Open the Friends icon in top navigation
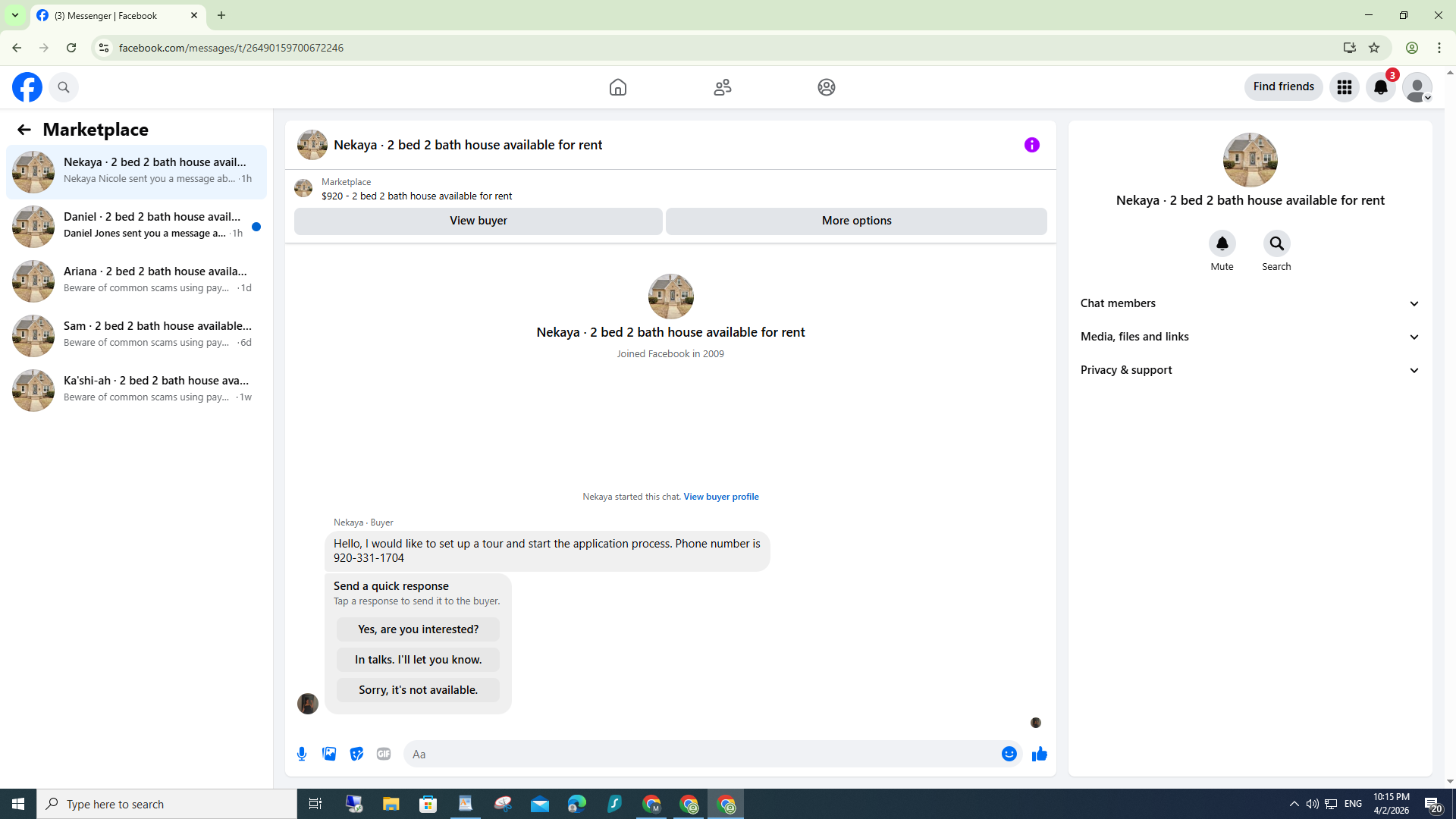This screenshot has width=1456, height=819. pyautogui.click(x=723, y=87)
